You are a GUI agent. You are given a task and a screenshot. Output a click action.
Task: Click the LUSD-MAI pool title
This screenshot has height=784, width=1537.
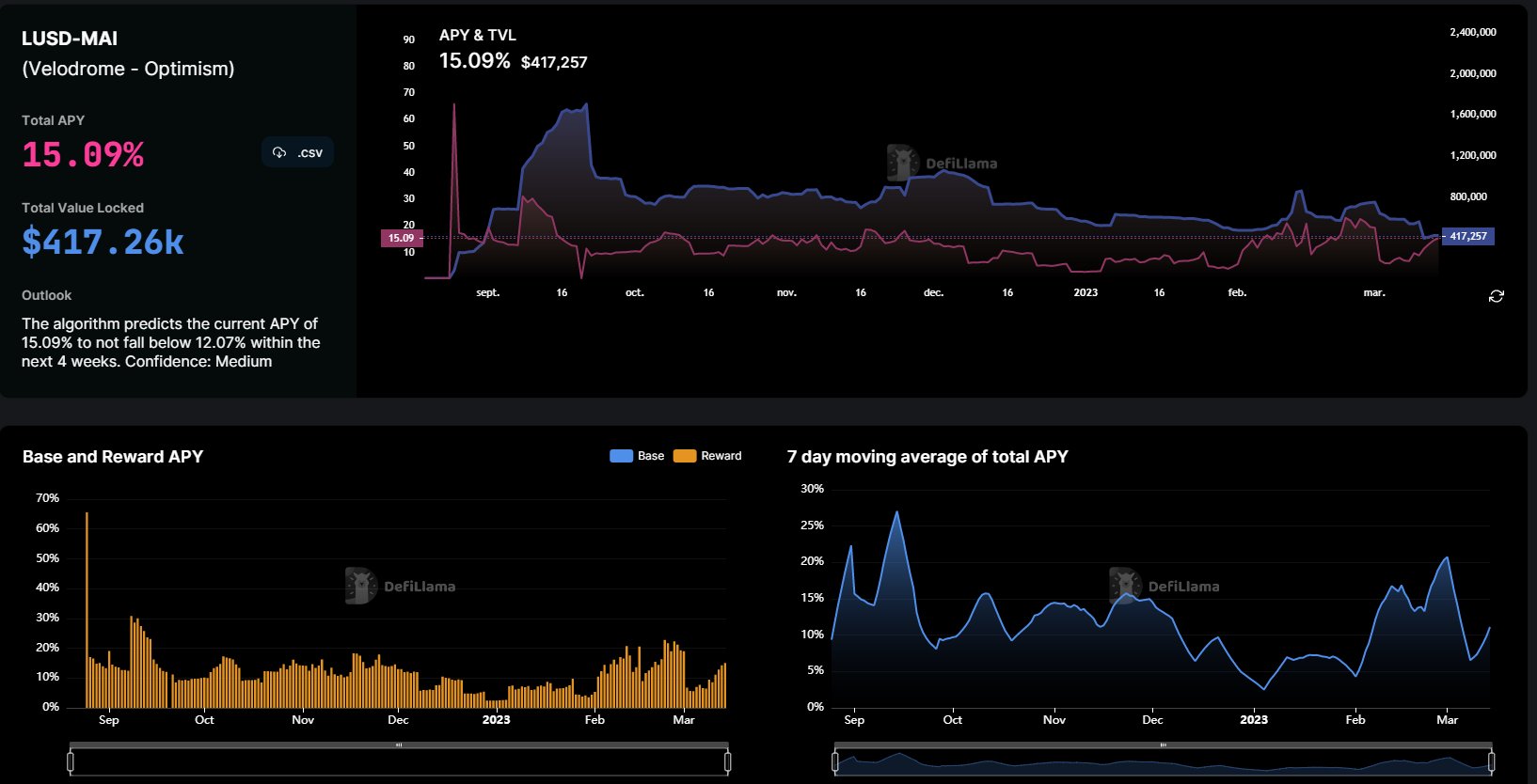70,39
